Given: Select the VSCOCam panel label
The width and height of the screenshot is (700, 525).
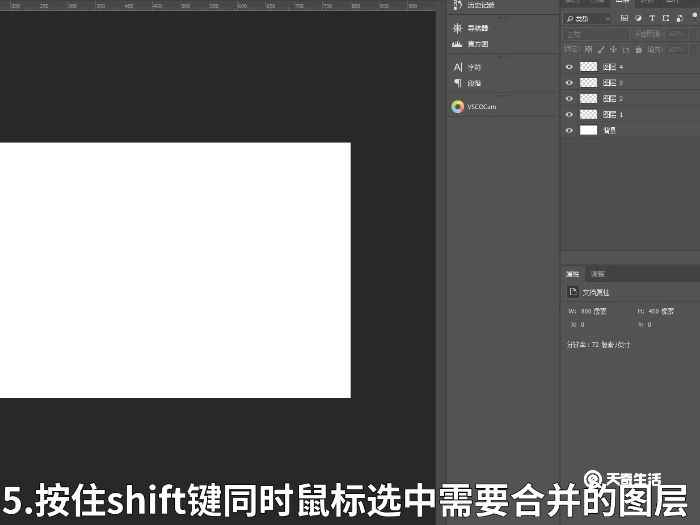Looking at the screenshot, I should click(x=482, y=107).
